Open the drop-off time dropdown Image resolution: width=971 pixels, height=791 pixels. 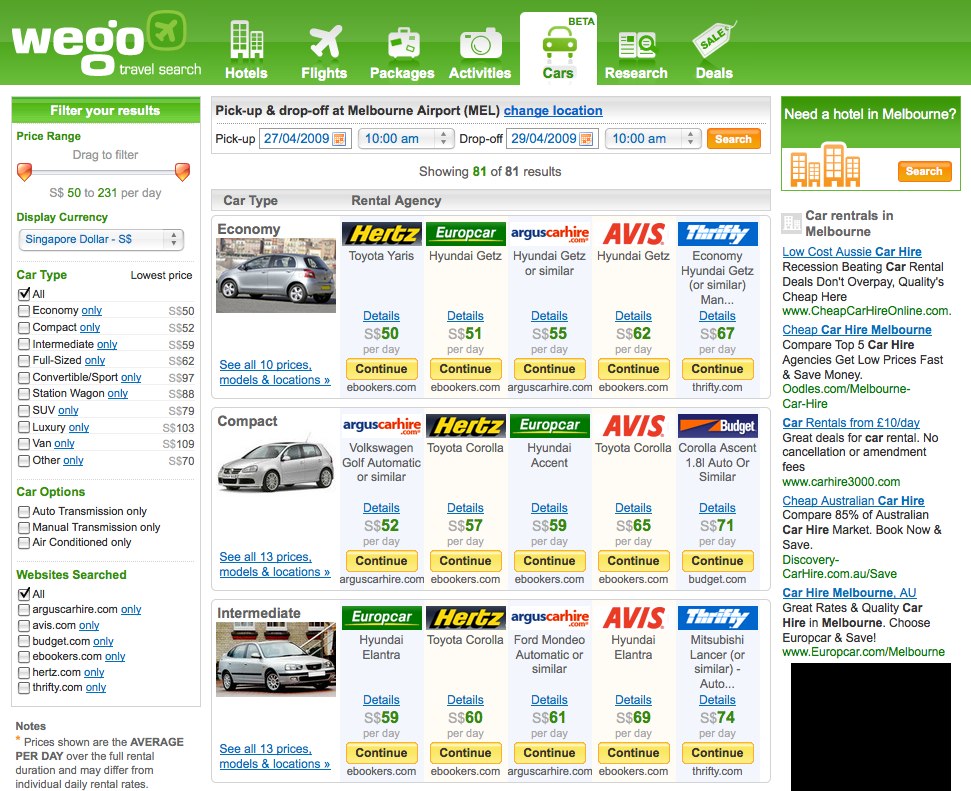point(653,139)
